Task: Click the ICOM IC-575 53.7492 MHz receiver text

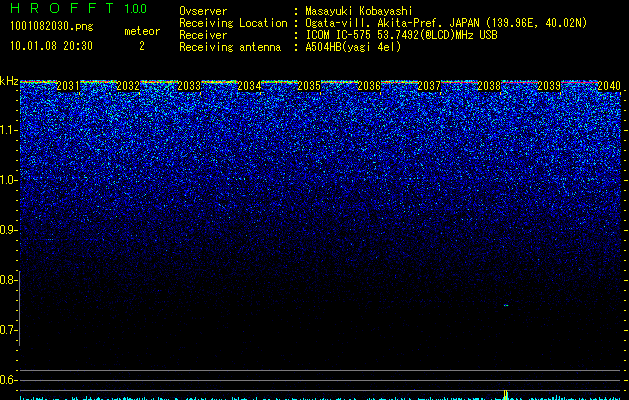Action: 401,35
